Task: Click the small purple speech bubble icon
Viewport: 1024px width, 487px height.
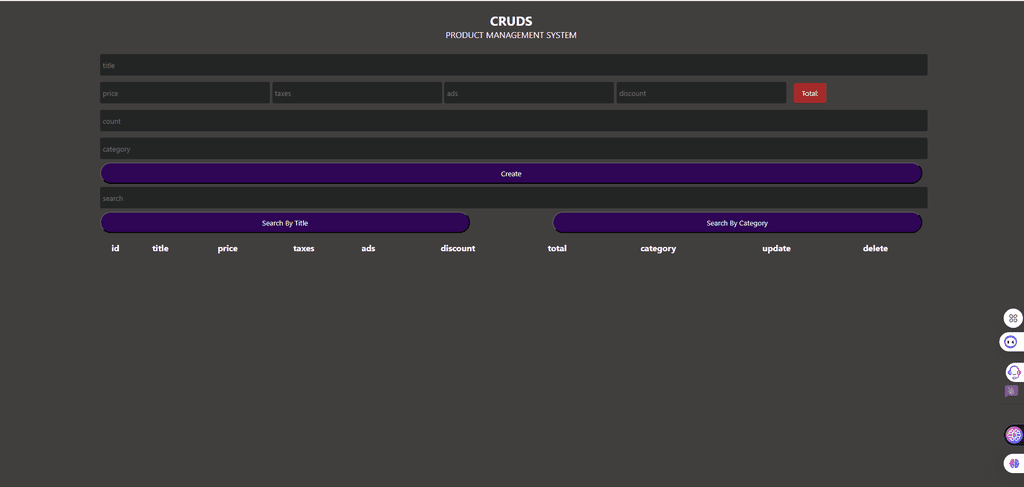Action: pos(1011,392)
